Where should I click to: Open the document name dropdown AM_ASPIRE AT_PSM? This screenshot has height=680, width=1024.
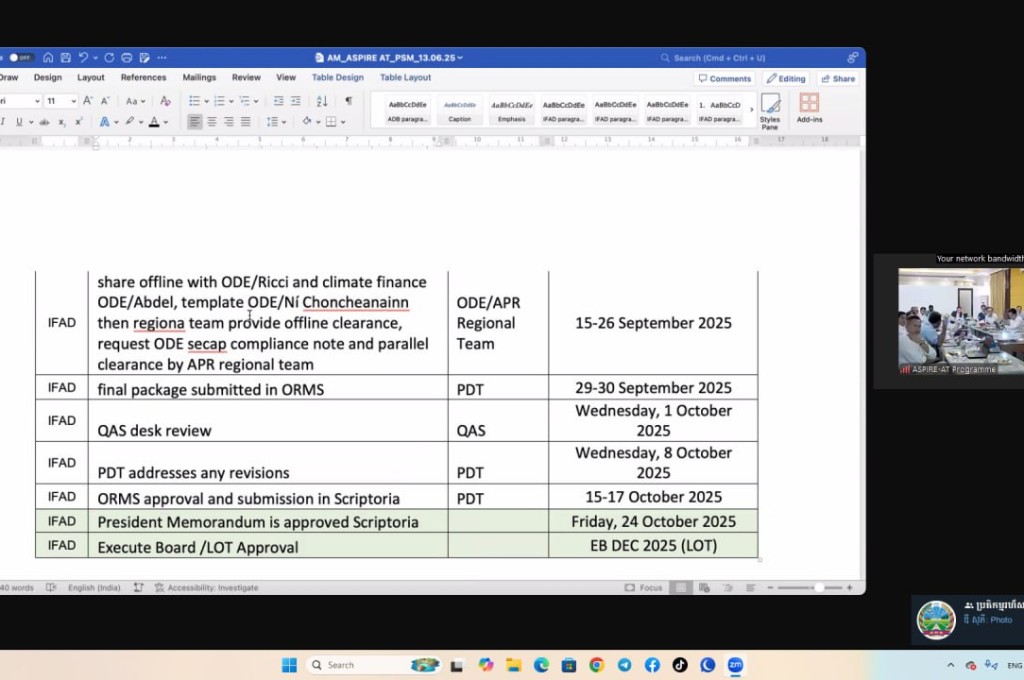pyautogui.click(x=389, y=57)
